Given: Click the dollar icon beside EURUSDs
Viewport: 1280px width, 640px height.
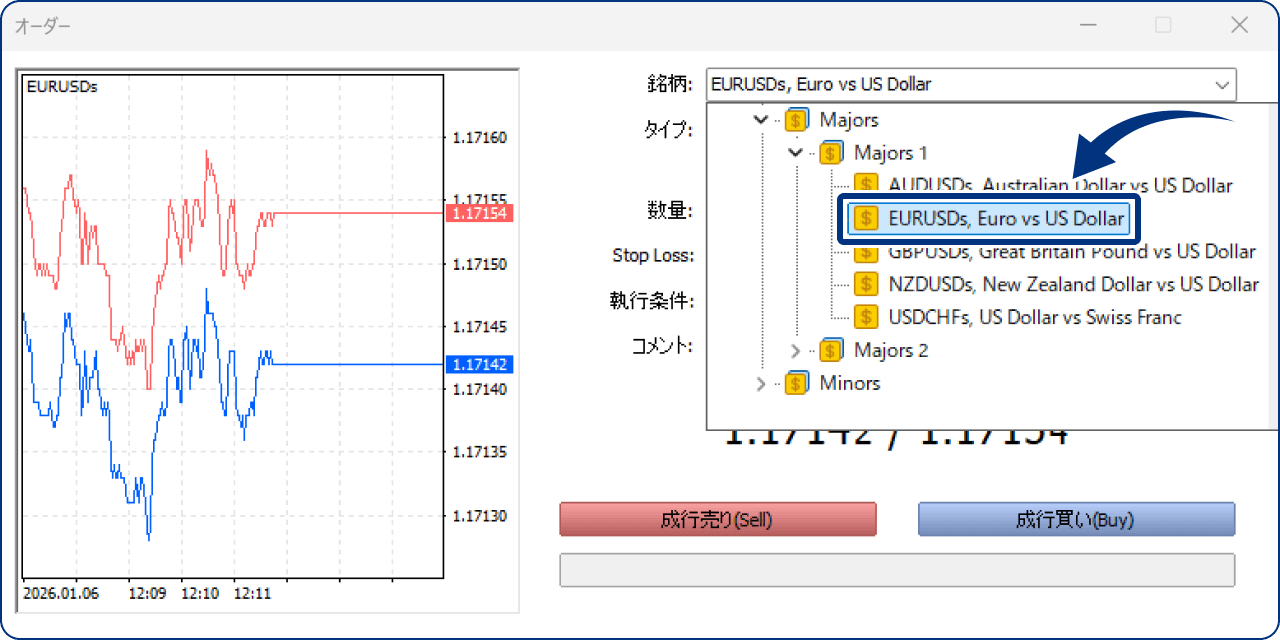Looking at the screenshot, I should (866, 218).
